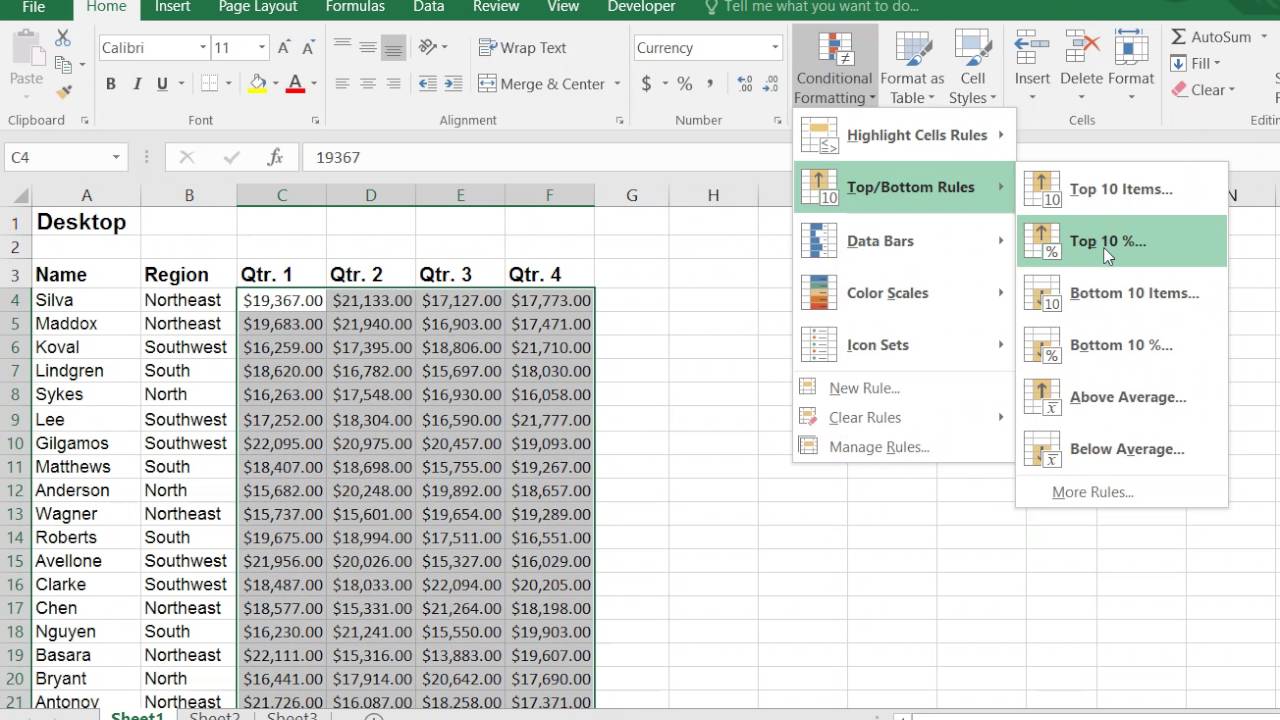Open the Currency number format dropdown
The width and height of the screenshot is (1280, 720).
(x=775, y=47)
